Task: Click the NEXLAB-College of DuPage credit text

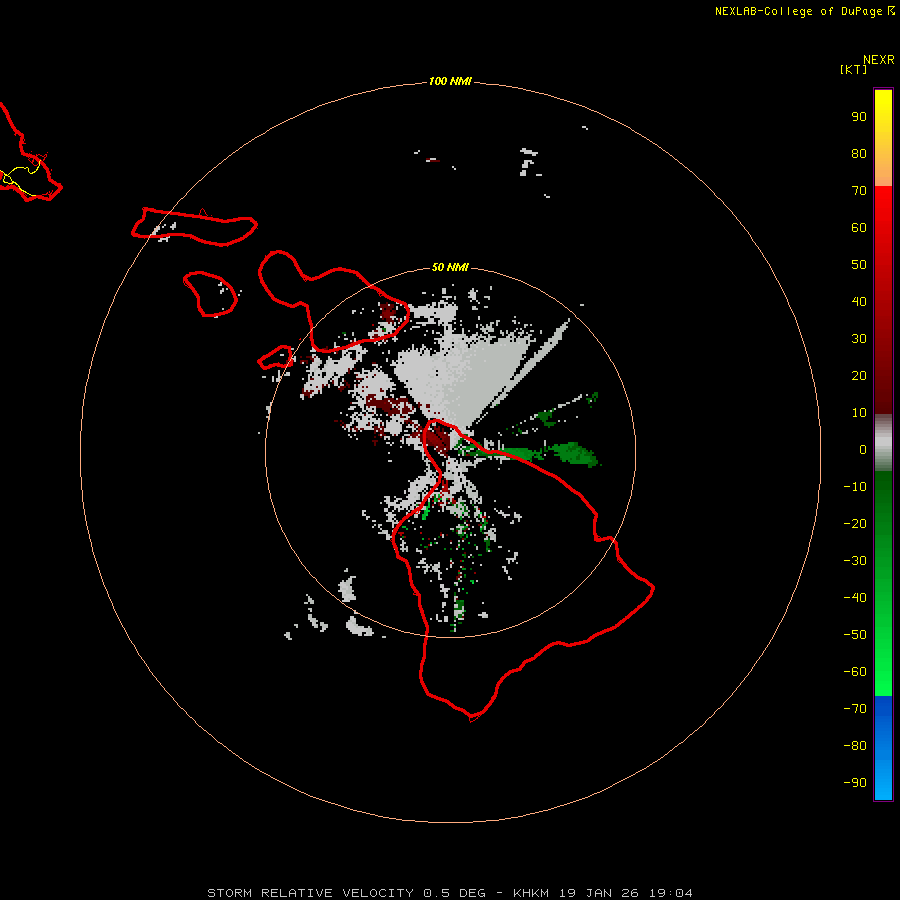Action: [804, 11]
